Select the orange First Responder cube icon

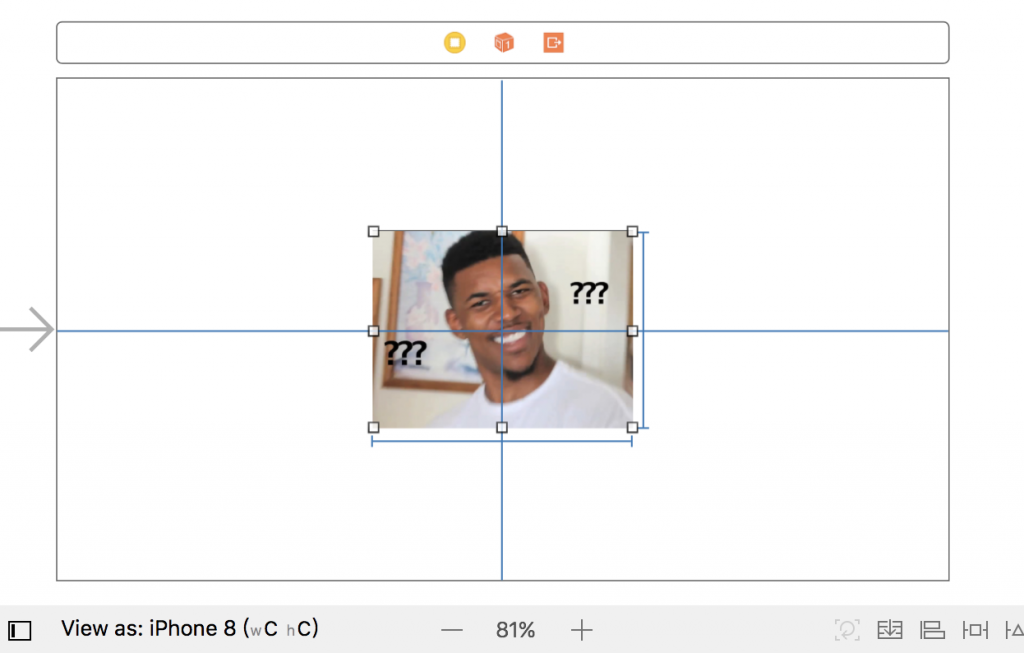coord(504,43)
